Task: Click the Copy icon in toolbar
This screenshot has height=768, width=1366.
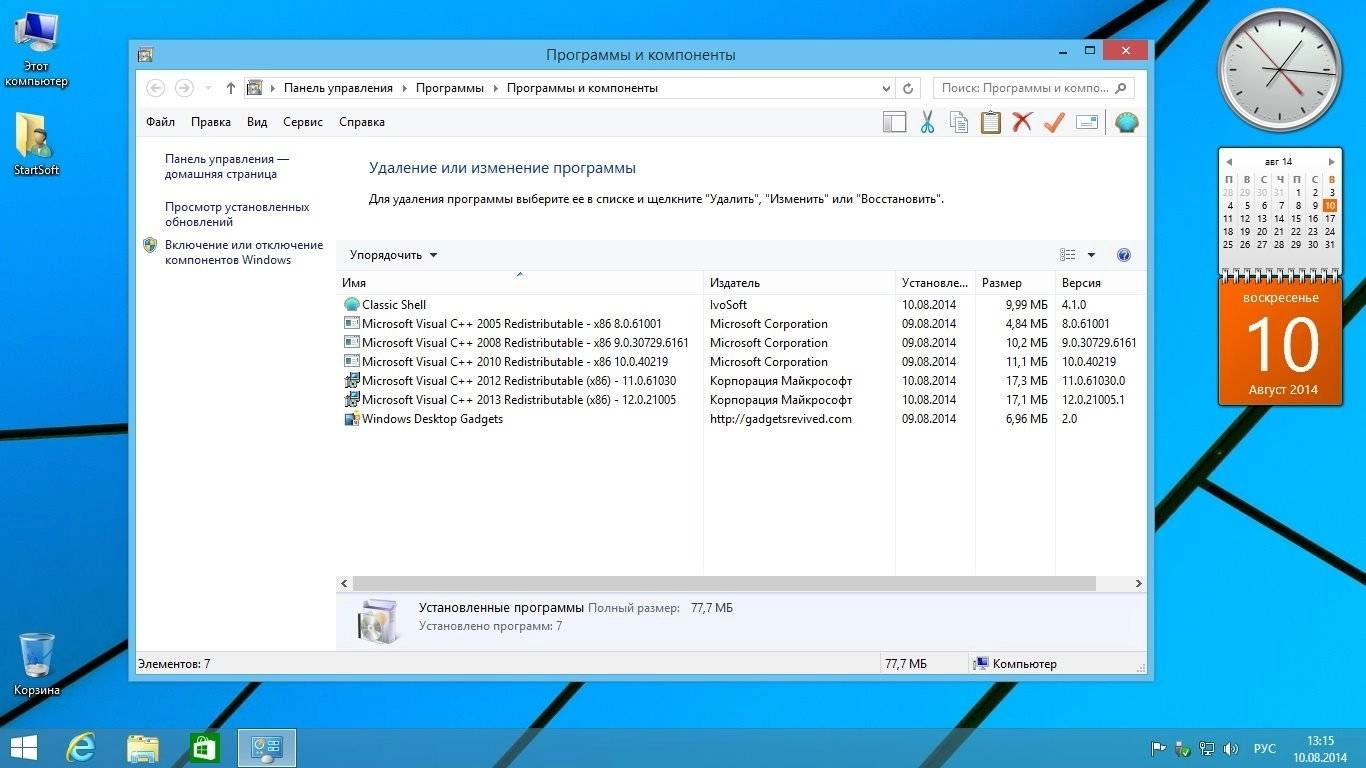Action: [958, 122]
